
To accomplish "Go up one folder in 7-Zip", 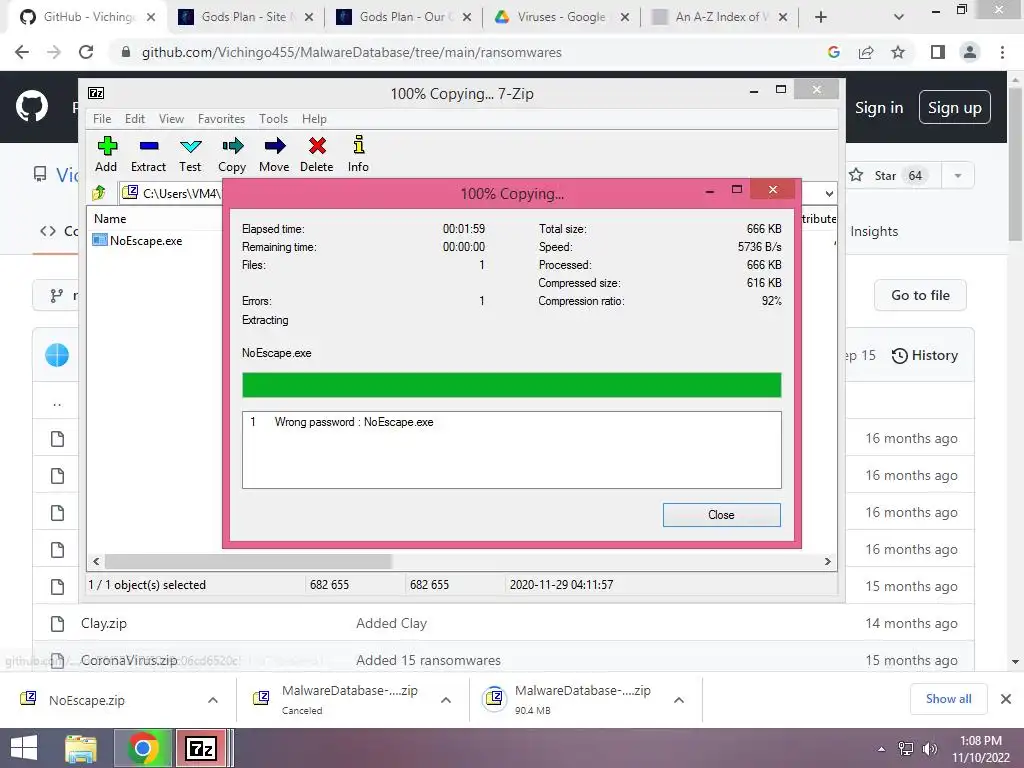I will (x=99, y=193).
